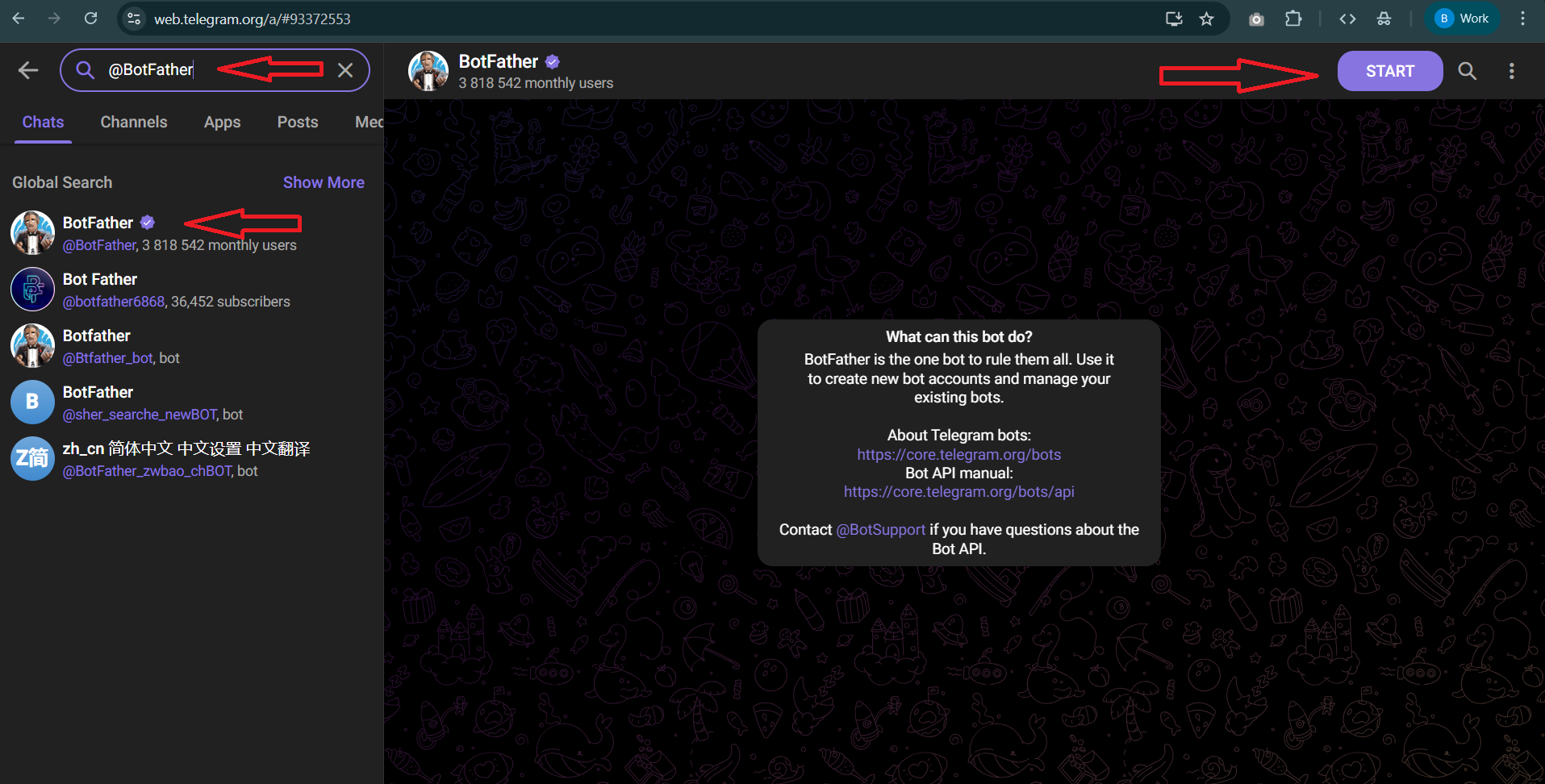Screen dimensions: 1545x784
Task: Bookmark this page with star icon
Action: [x=1206, y=19]
